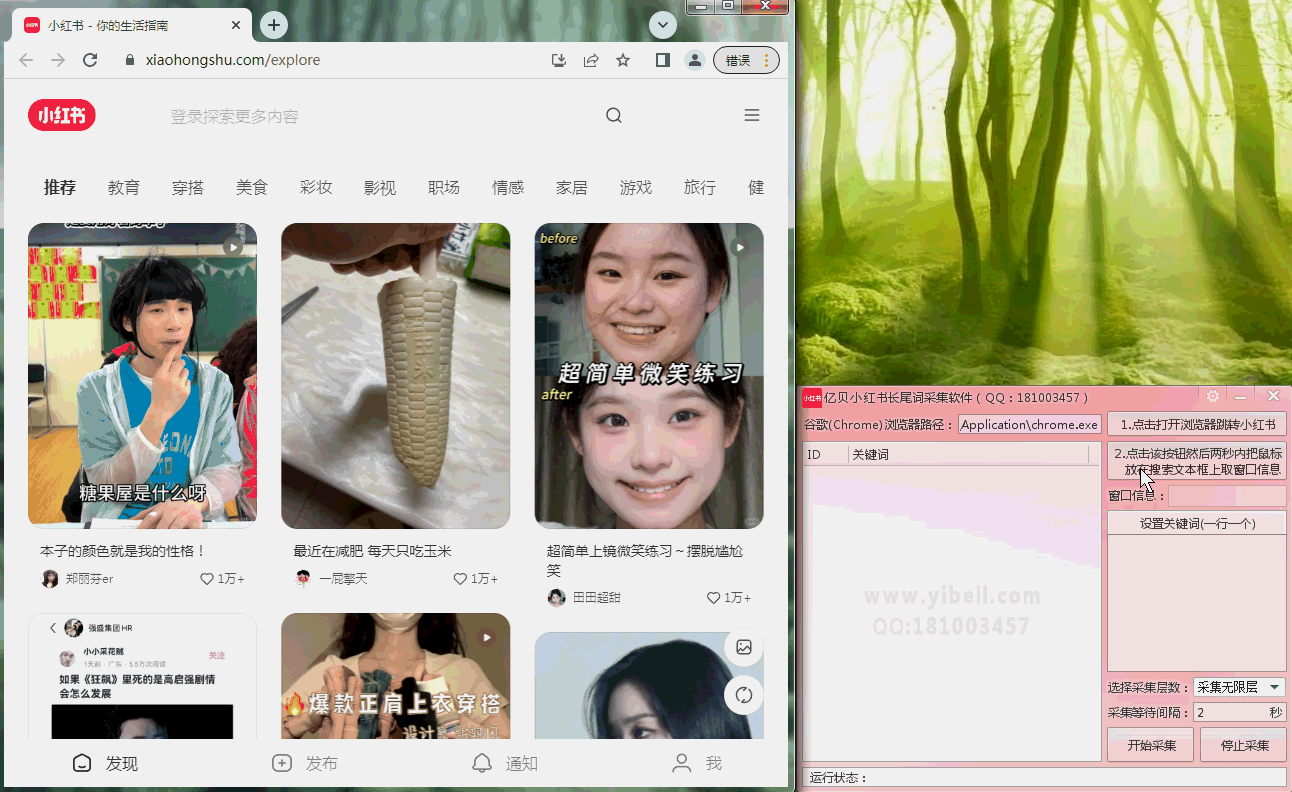Focus 采集等待间隔 seconds field
The image size is (1292, 792).
point(1230,712)
